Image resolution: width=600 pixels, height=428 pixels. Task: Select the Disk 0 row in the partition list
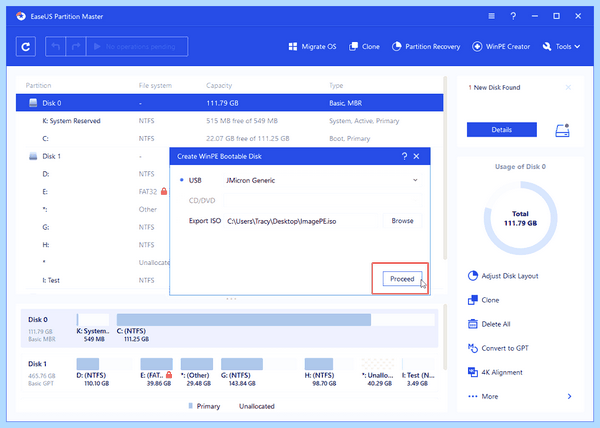230,103
